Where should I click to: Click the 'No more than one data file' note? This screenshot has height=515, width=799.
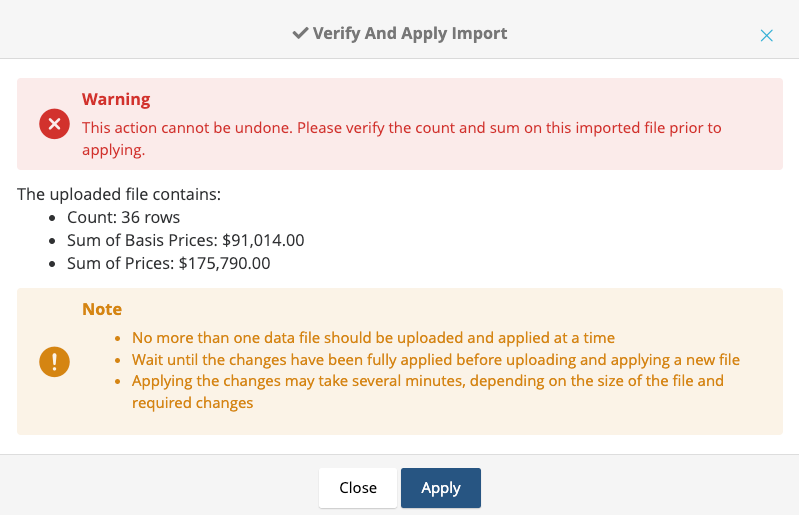tap(373, 338)
